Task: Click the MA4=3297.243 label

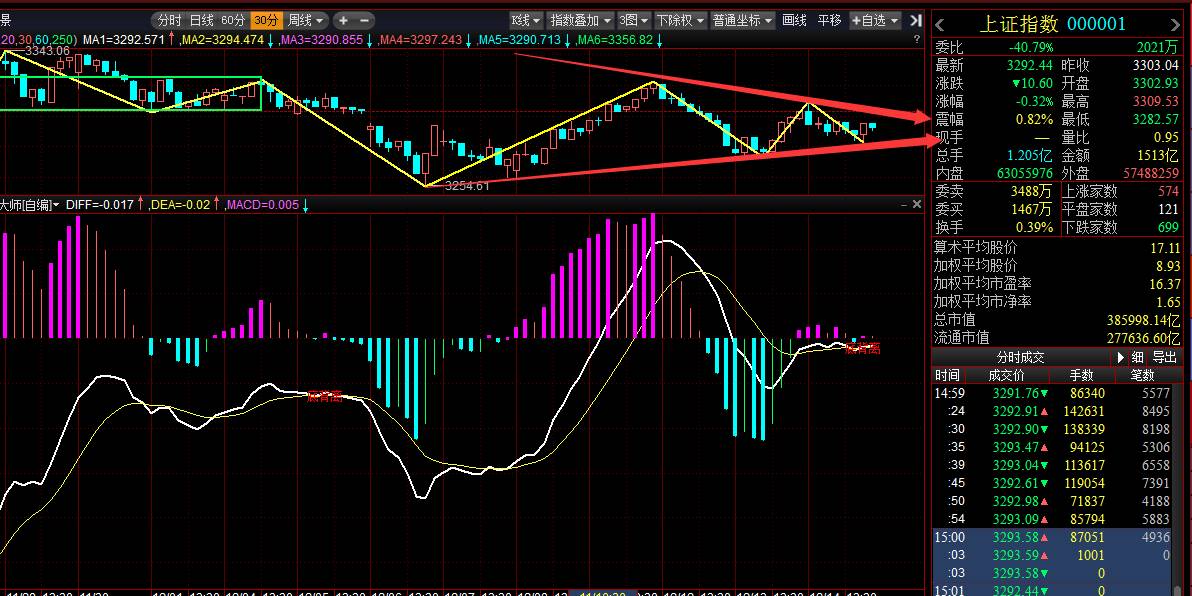Action: point(420,40)
